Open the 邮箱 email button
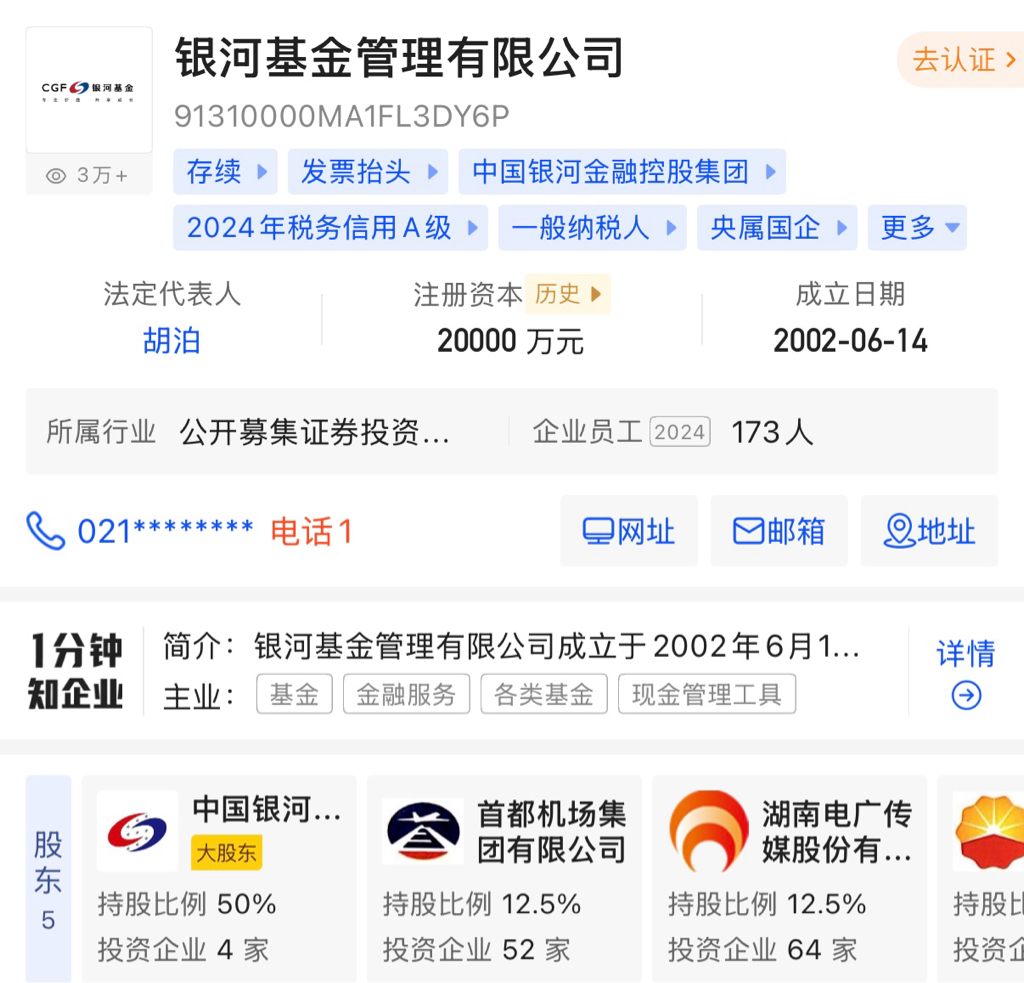This screenshot has width=1024, height=983. (779, 530)
